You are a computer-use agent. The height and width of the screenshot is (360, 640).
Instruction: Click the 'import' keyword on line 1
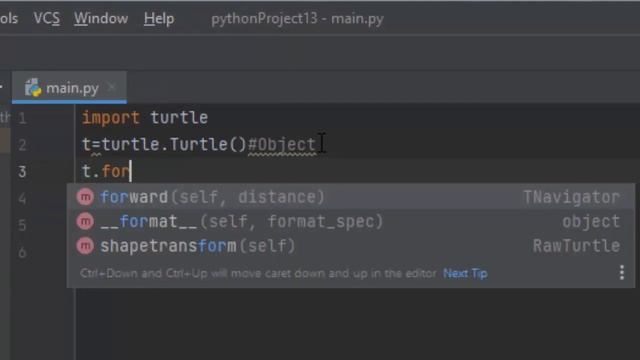[111, 118]
